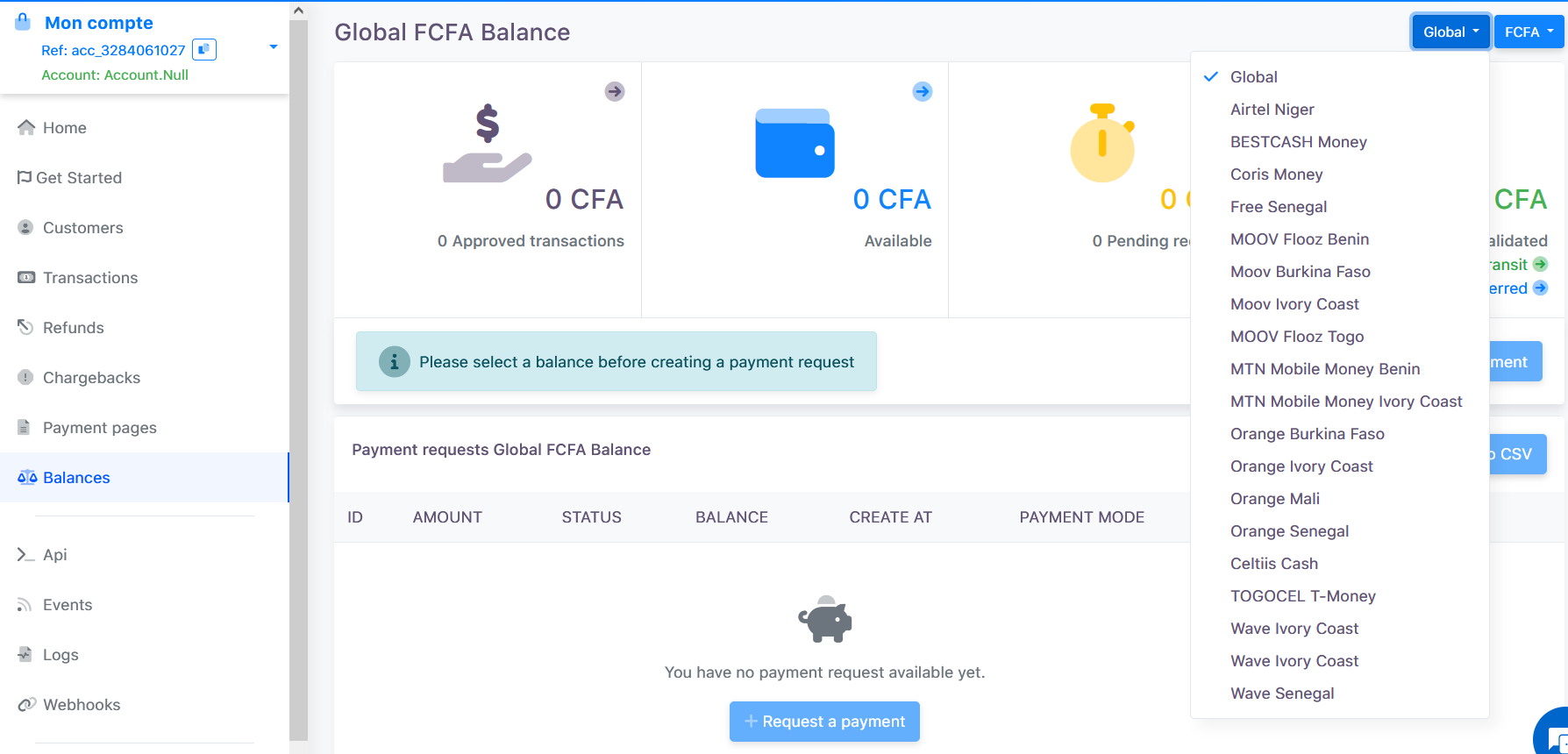Choose Orange Senegal from the list
Screen dimensions: 1568x754
point(1289,531)
